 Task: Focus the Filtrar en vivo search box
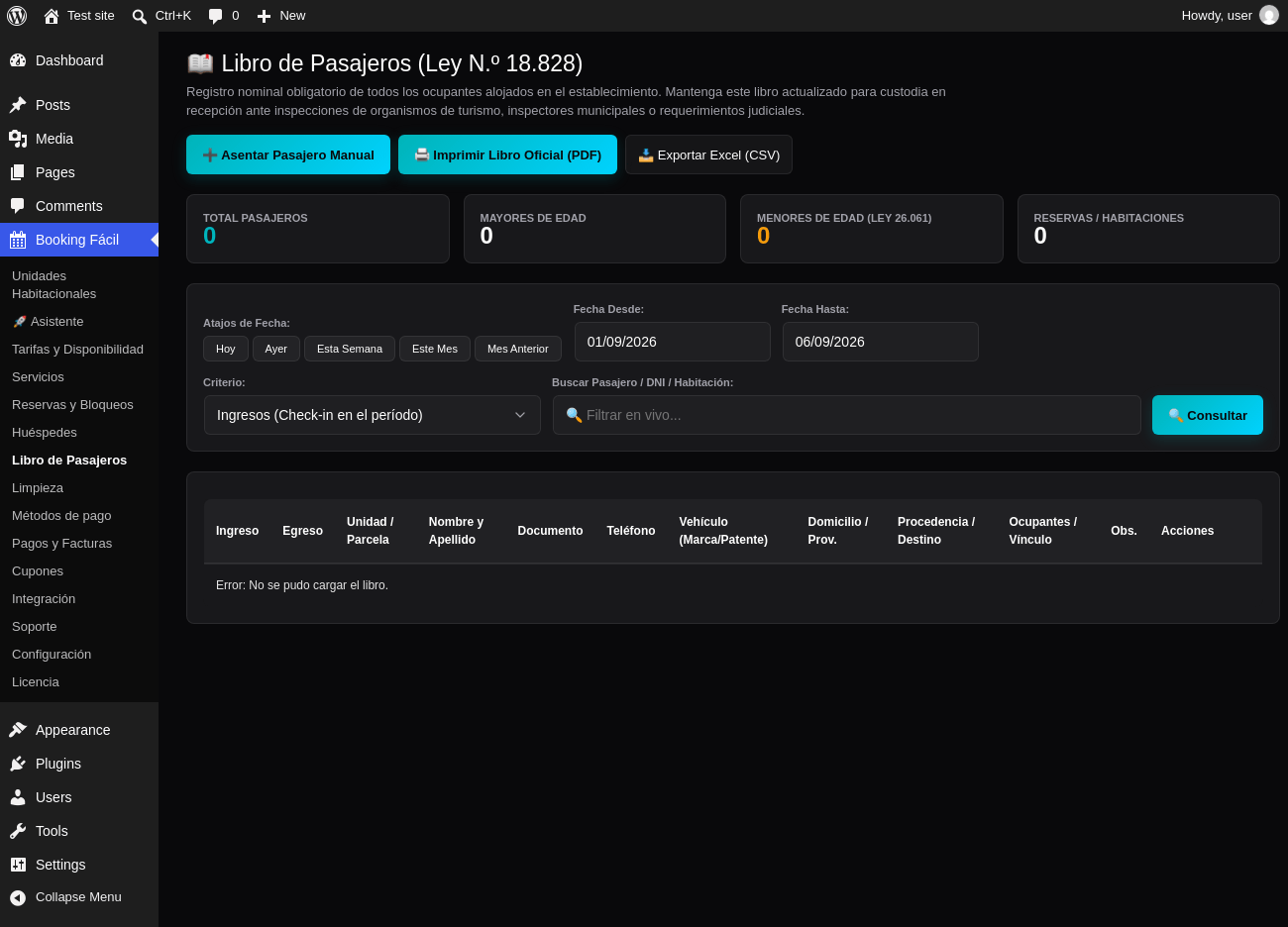[x=847, y=415]
